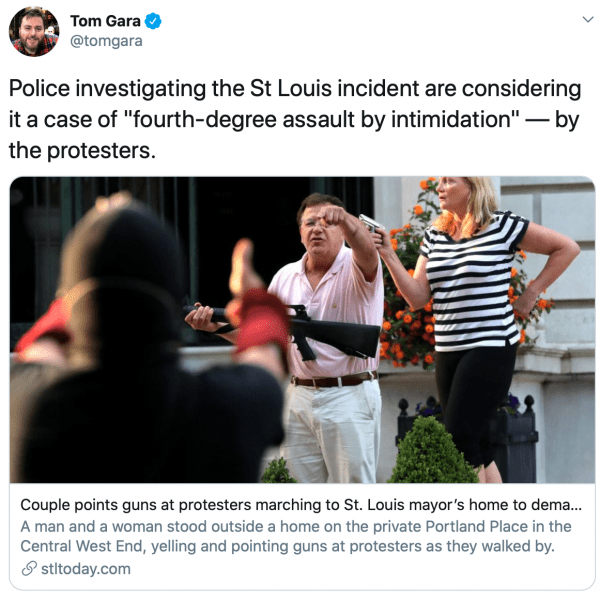Click the tweet text about the St Louis incident

point(295,119)
